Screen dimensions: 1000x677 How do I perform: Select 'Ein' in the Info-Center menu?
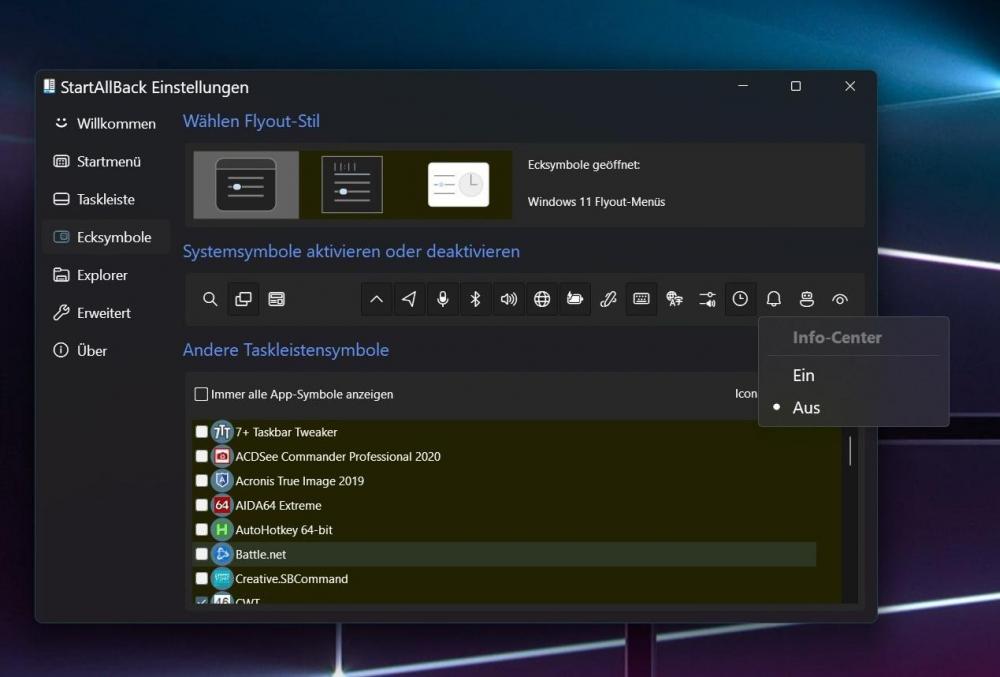(803, 375)
